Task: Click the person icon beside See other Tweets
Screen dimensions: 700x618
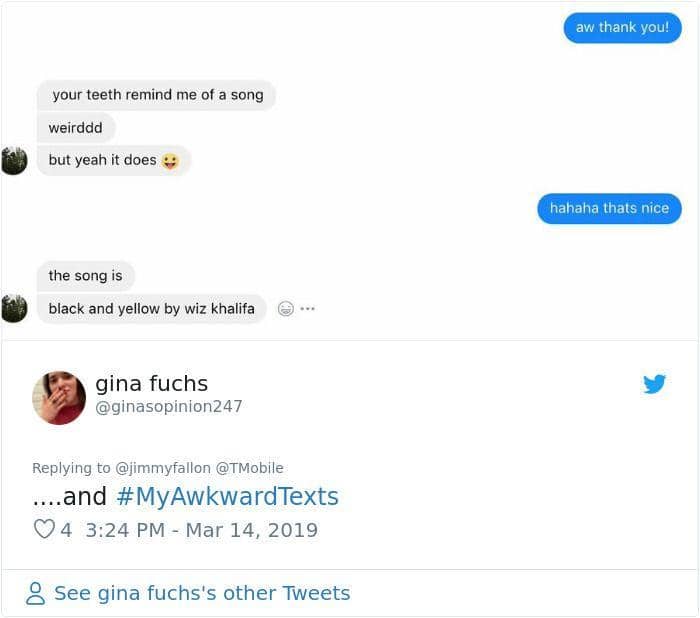Action: point(36,594)
